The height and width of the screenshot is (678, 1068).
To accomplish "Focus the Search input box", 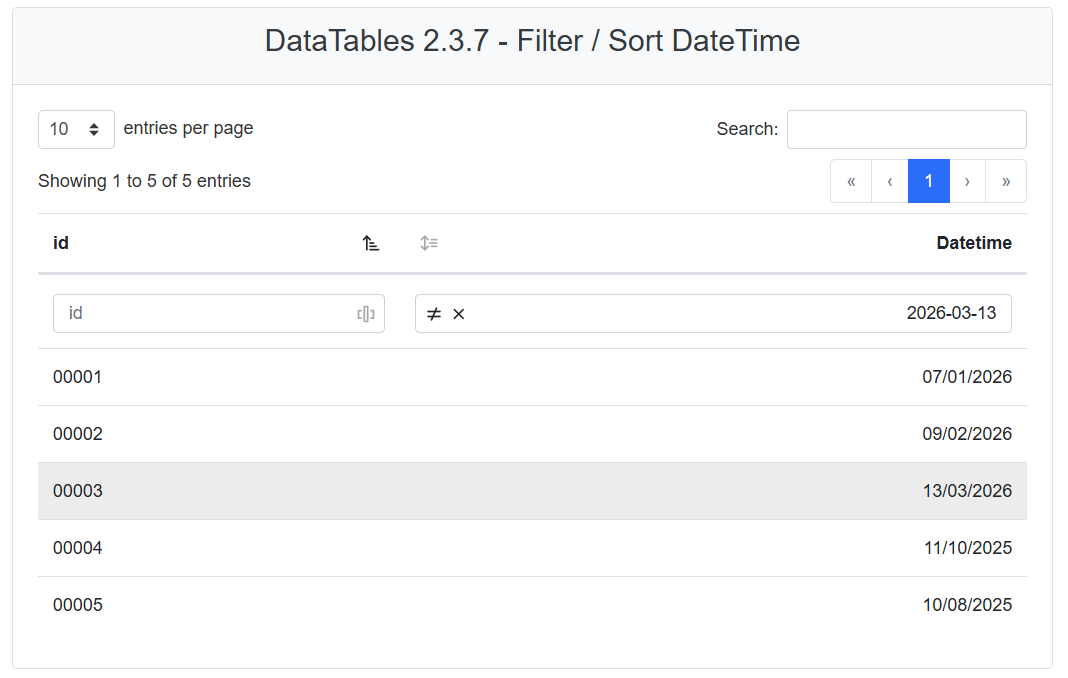I will click(906, 129).
